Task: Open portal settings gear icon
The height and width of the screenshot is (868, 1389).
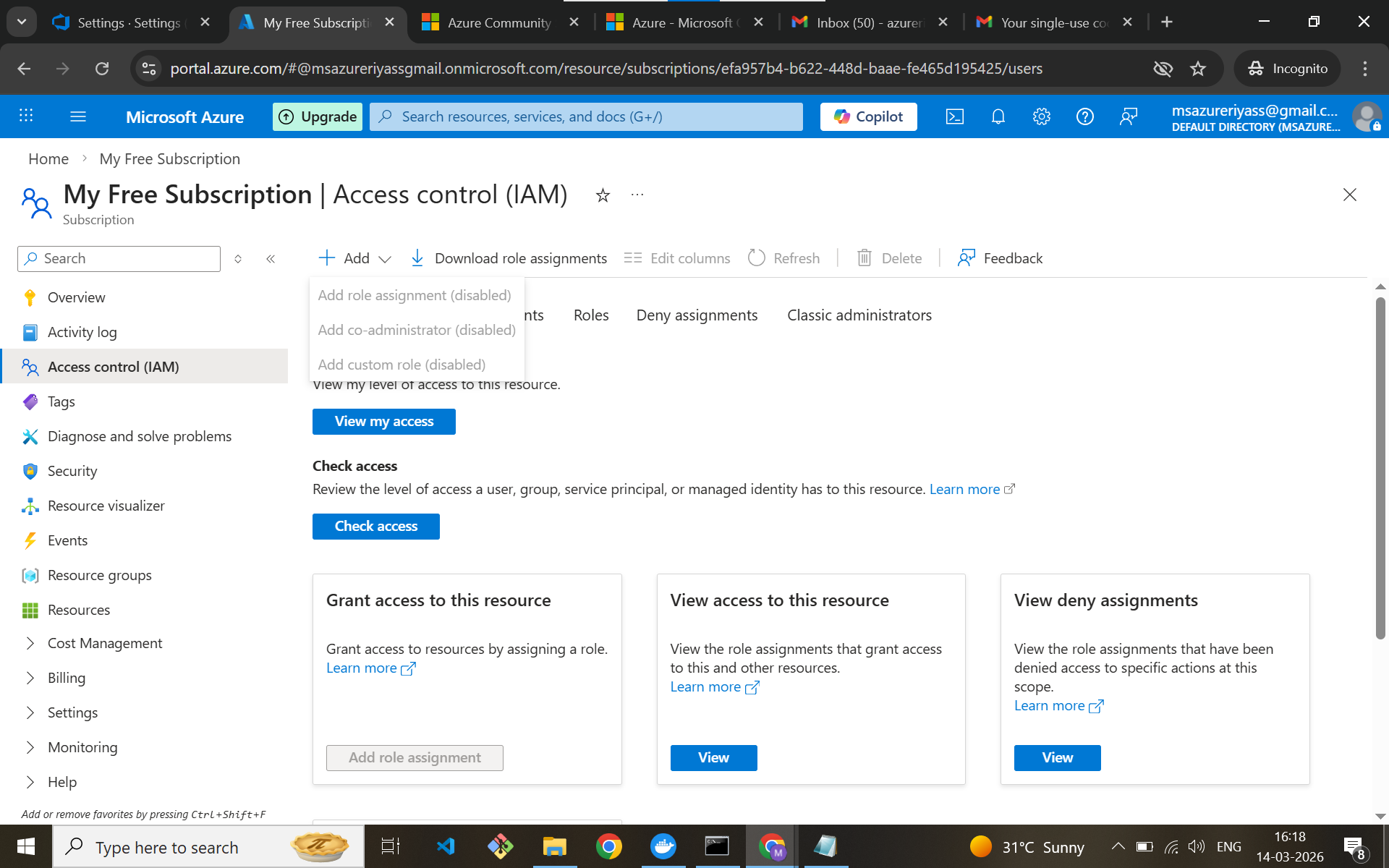Action: [x=1042, y=116]
